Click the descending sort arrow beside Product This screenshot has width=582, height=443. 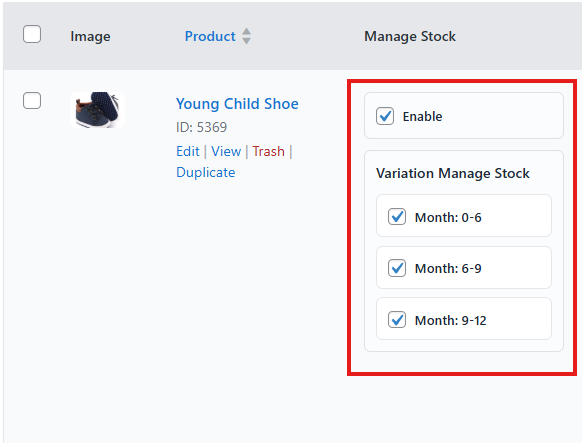tap(246, 41)
